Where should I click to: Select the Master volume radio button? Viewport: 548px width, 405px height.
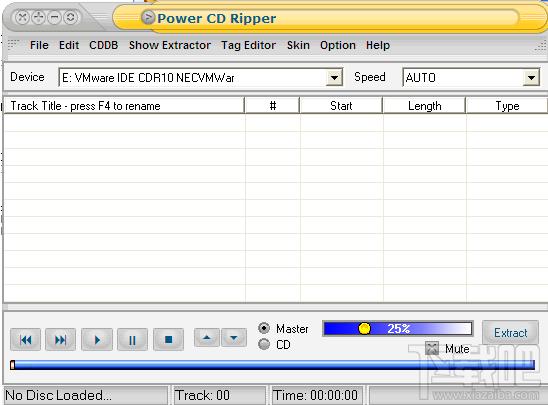pyautogui.click(x=264, y=328)
